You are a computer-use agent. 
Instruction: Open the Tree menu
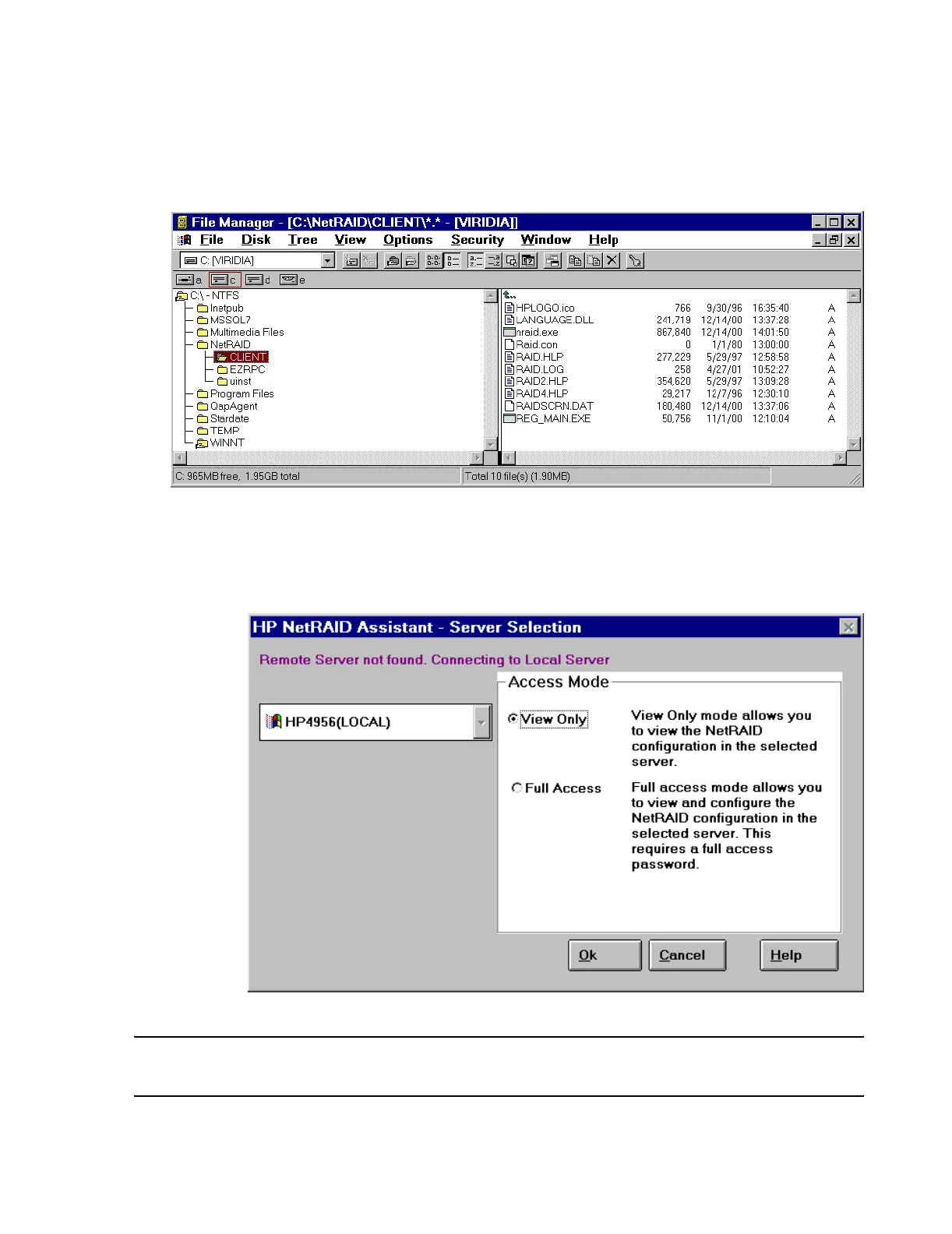pyautogui.click(x=303, y=240)
